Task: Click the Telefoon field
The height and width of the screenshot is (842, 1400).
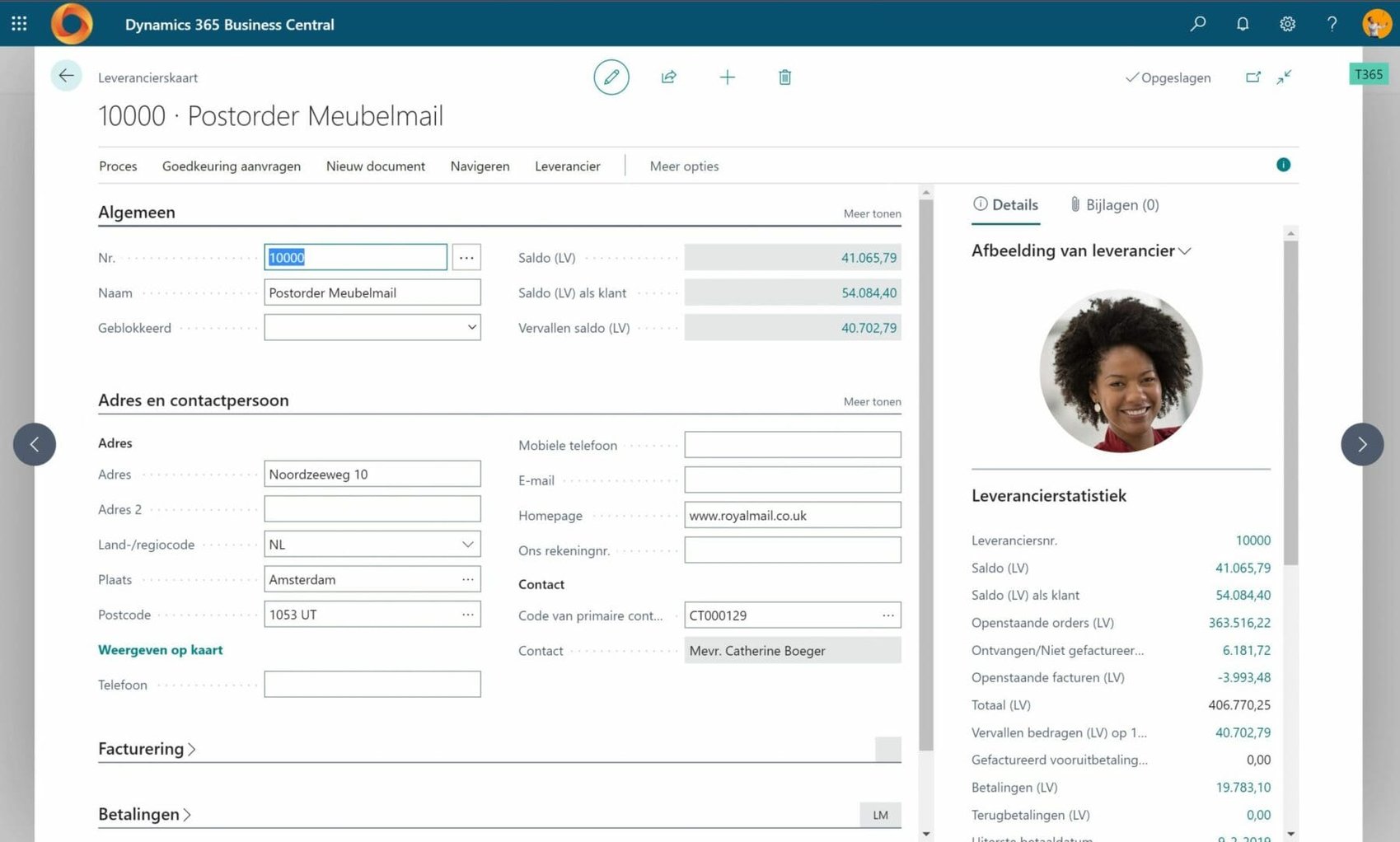Action: point(372,684)
